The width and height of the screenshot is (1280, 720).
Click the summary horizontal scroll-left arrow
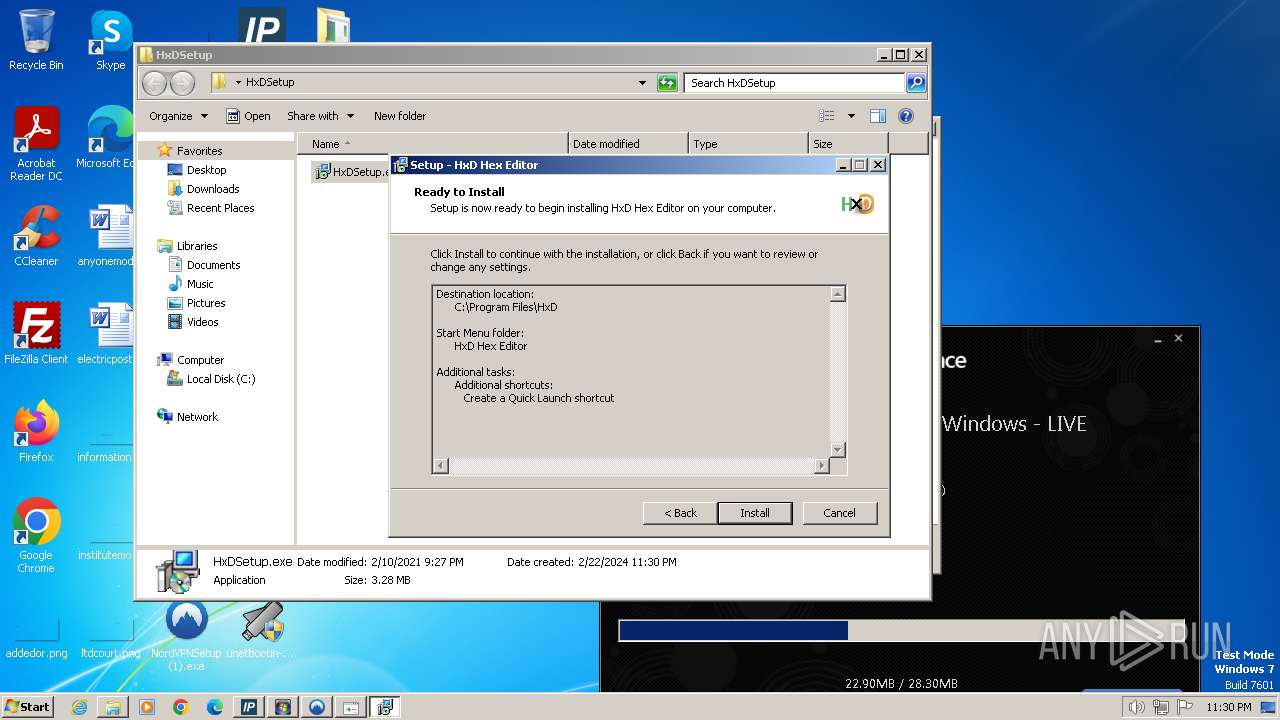pyautogui.click(x=441, y=466)
